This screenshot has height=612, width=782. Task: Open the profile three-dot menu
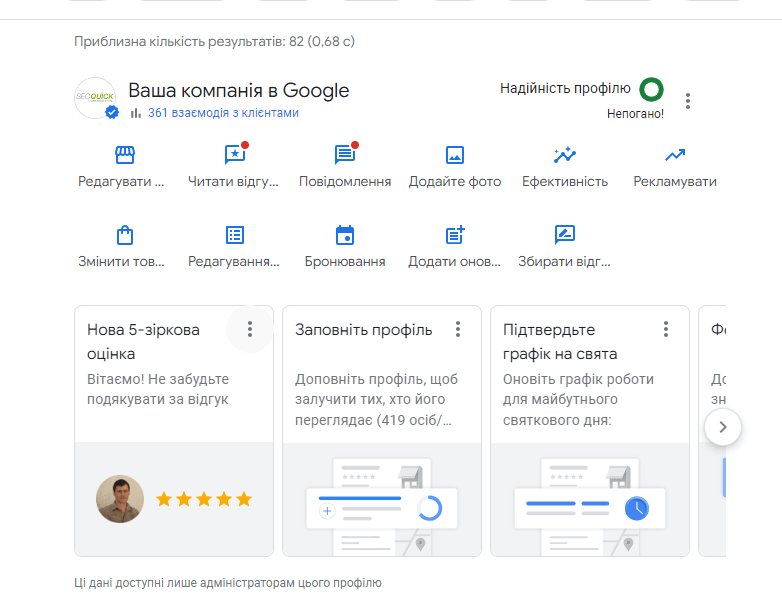click(x=688, y=101)
